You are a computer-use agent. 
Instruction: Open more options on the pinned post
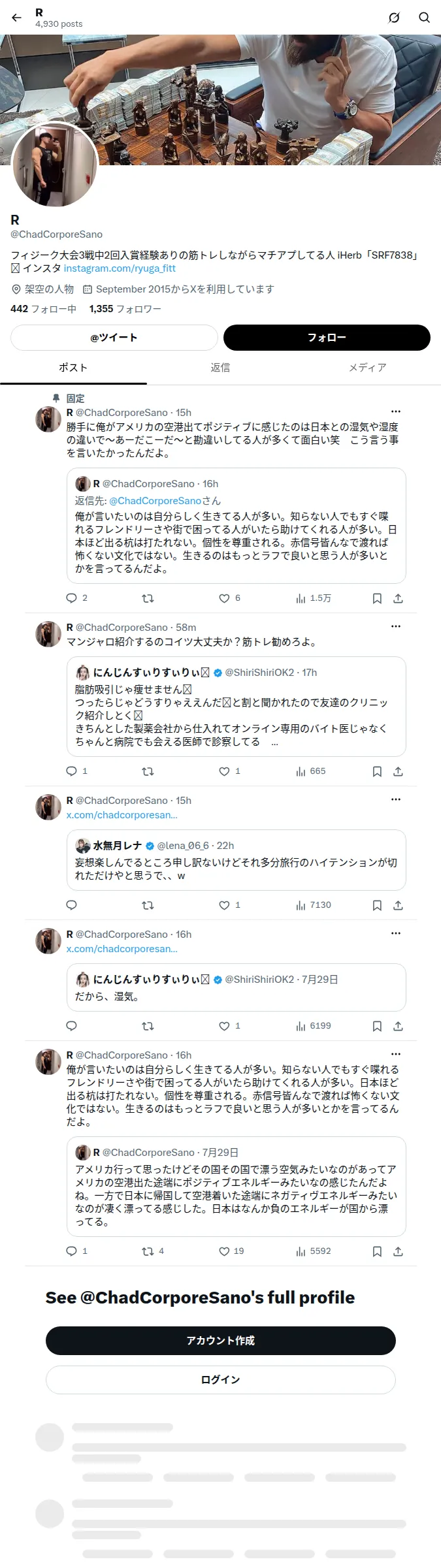click(x=395, y=411)
